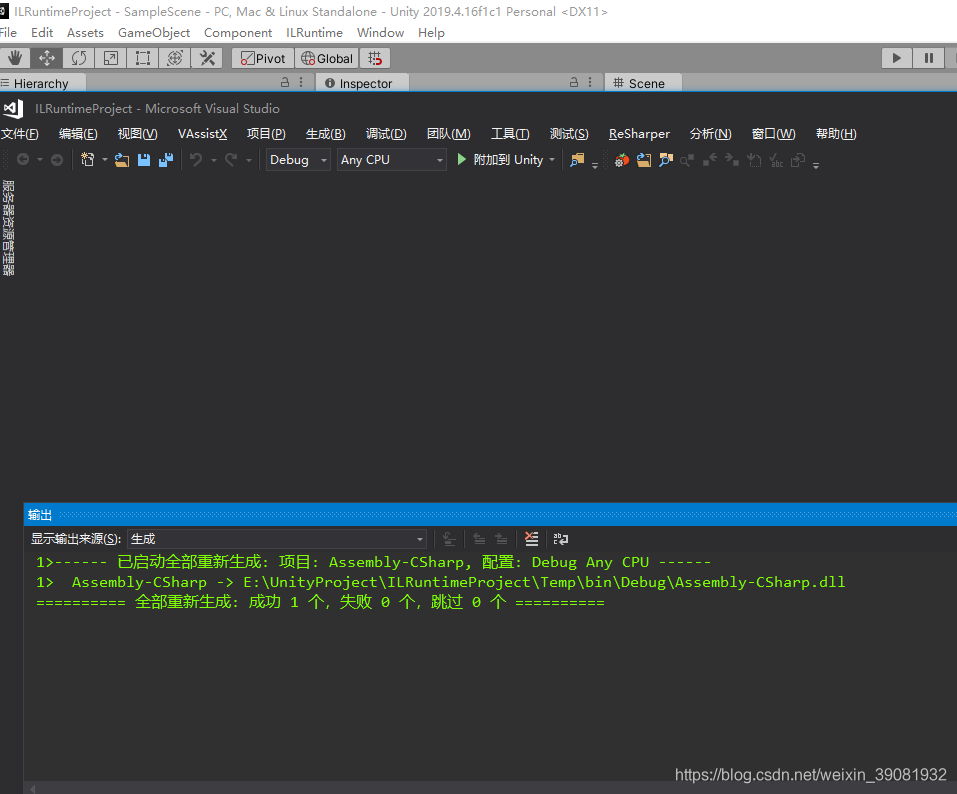Open Visual Studio 团队(M) menu
Image resolution: width=957 pixels, height=794 pixels.
click(449, 134)
